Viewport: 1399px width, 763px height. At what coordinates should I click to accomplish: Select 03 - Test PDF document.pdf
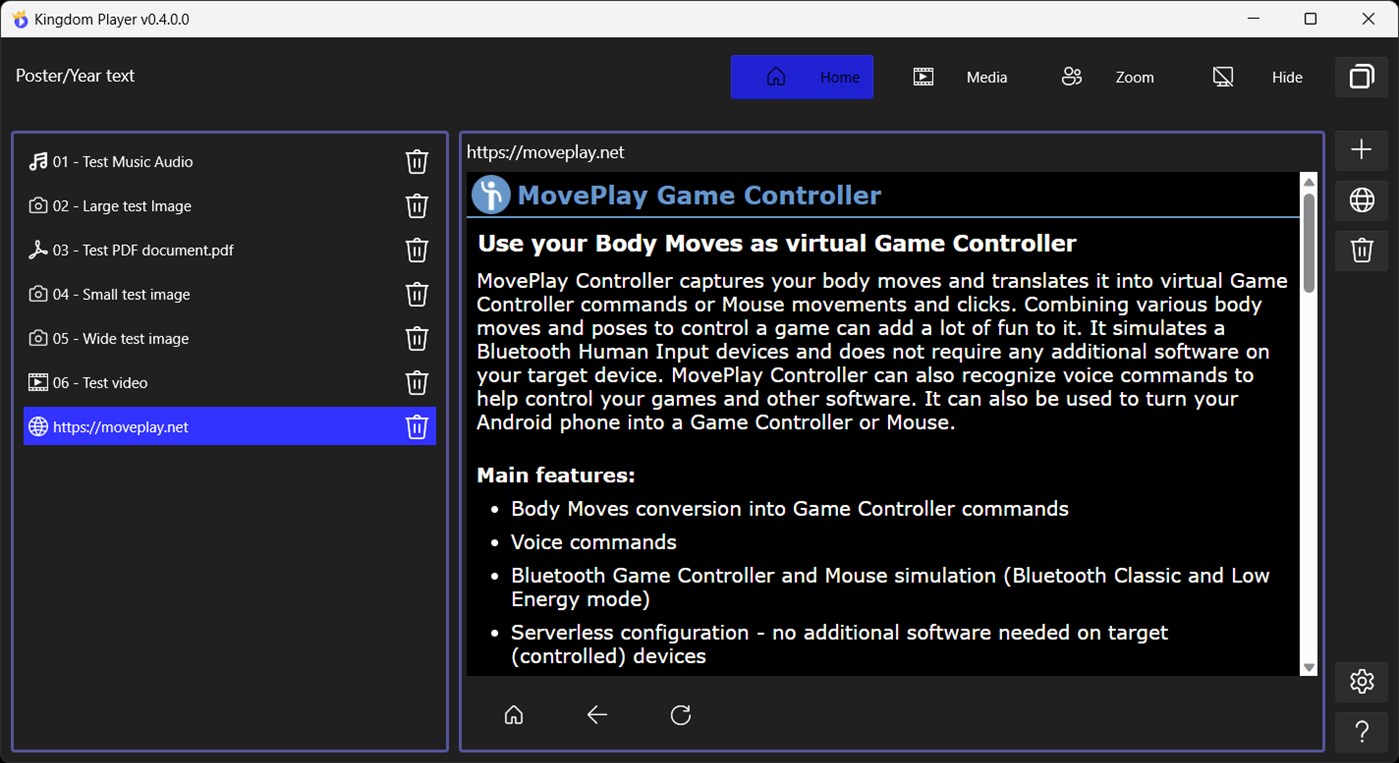point(230,250)
